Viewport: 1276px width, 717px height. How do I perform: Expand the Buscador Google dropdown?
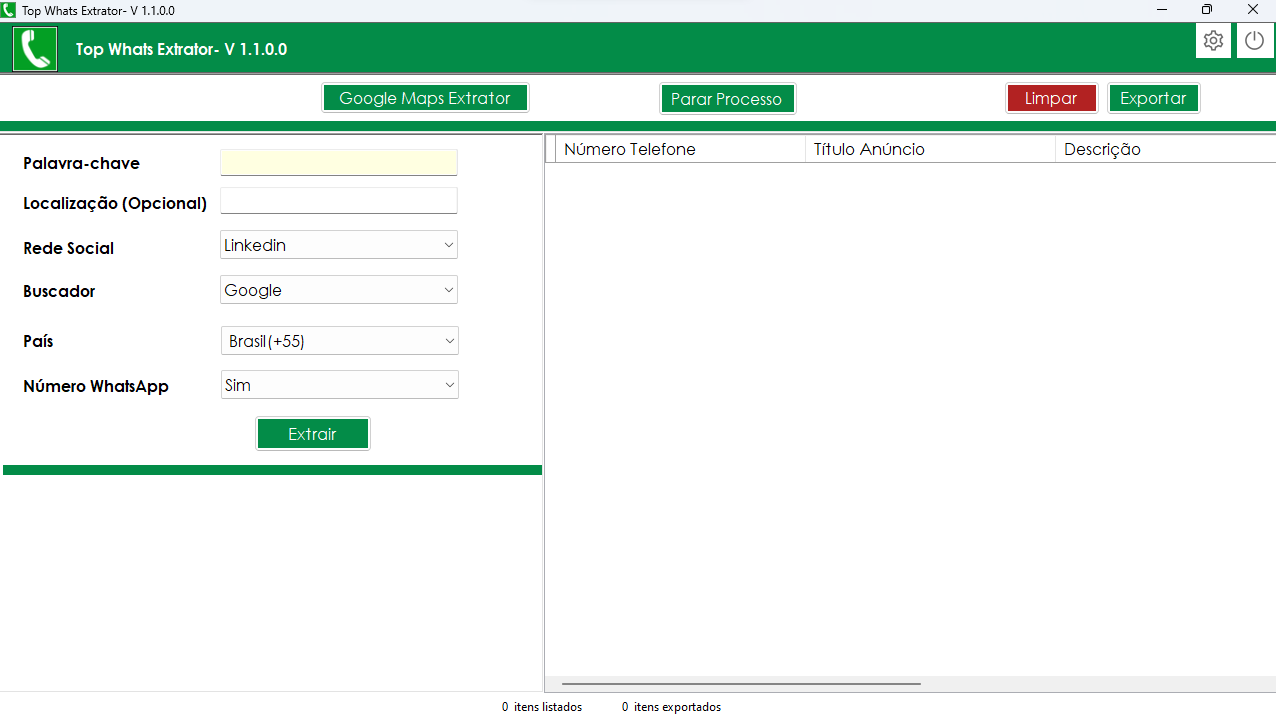339,290
